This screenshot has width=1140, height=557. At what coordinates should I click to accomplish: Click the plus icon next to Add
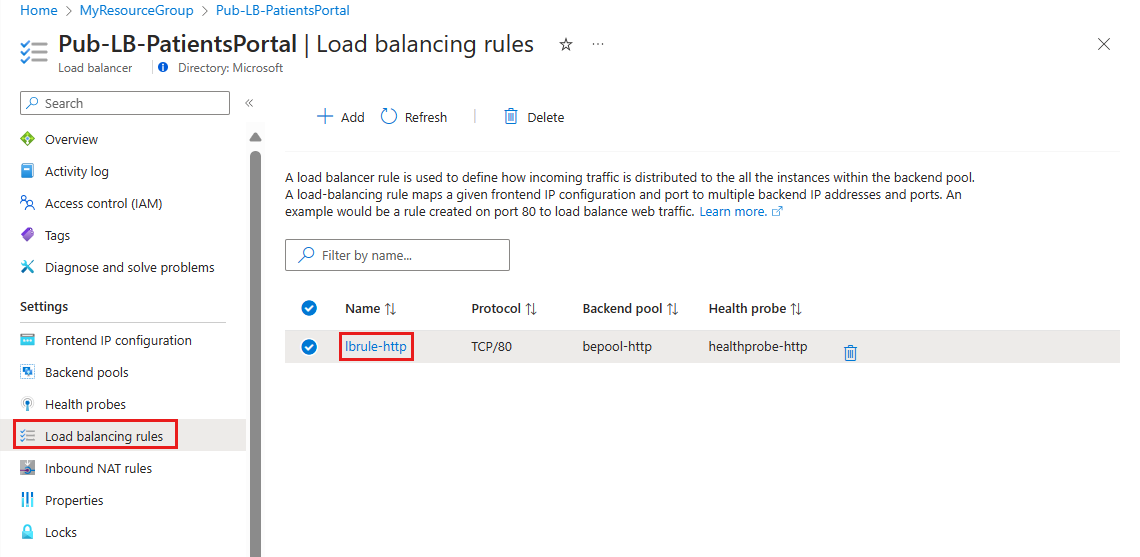tap(325, 116)
